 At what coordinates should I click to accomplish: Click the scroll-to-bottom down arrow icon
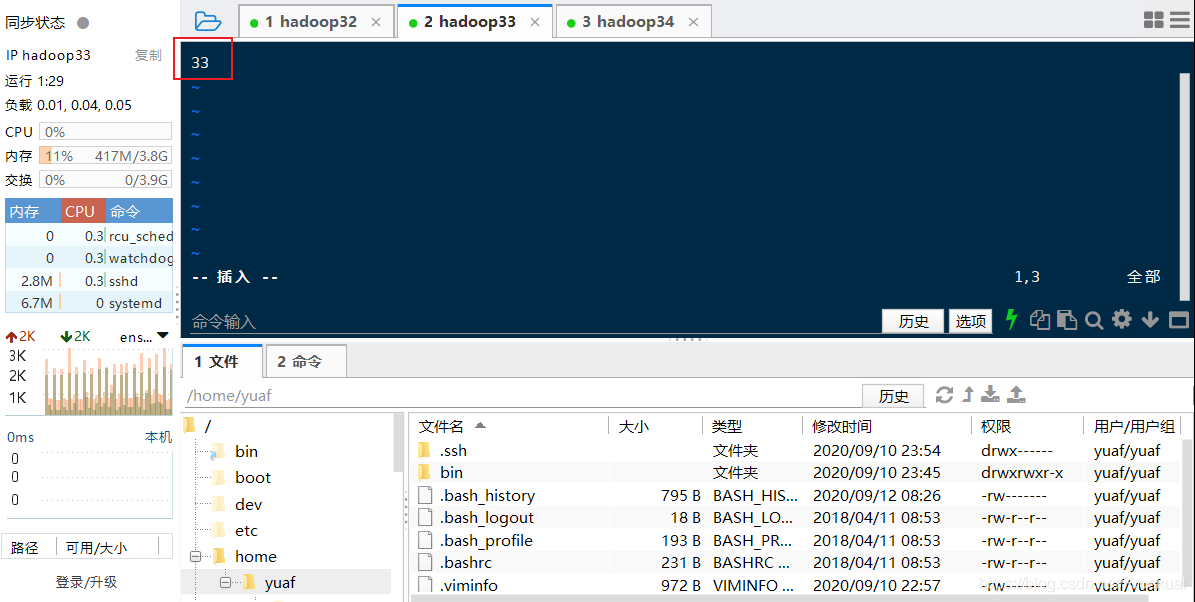pyautogui.click(x=1150, y=320)
